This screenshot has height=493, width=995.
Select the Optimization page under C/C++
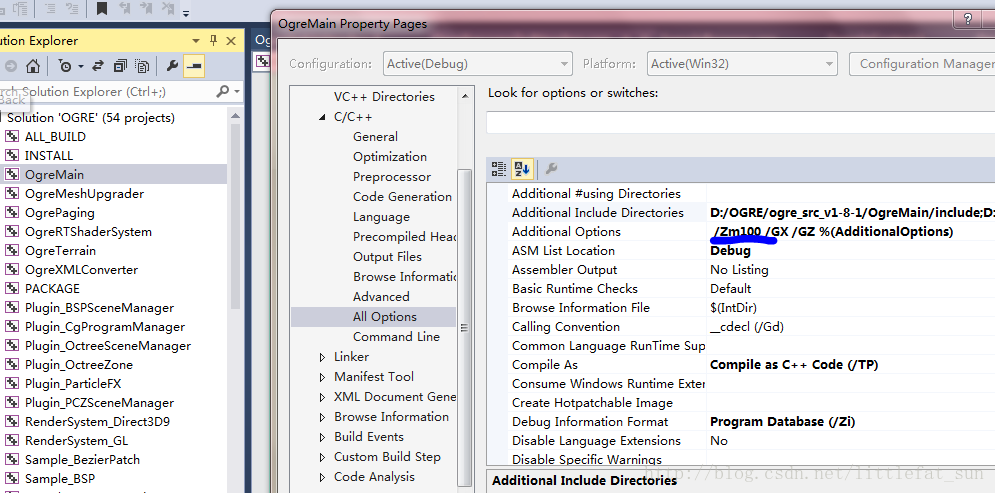[390, 157]
